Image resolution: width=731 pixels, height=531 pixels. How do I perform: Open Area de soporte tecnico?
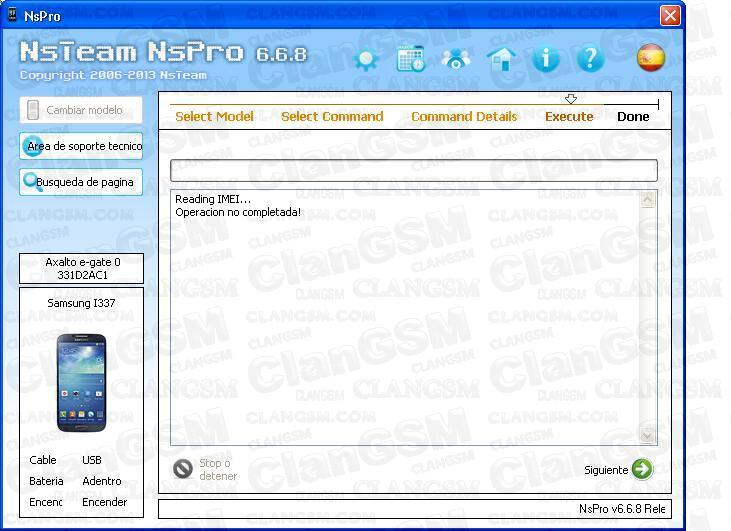[x=81, y=146]
